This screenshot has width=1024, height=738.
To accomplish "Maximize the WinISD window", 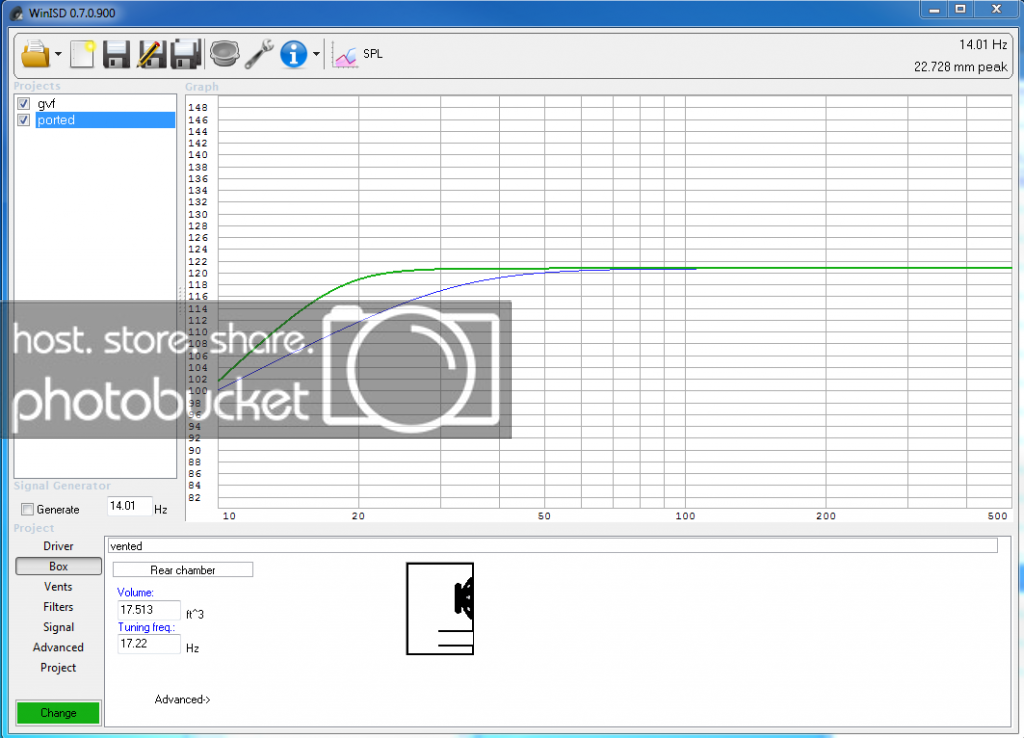I will pos(960,9).
